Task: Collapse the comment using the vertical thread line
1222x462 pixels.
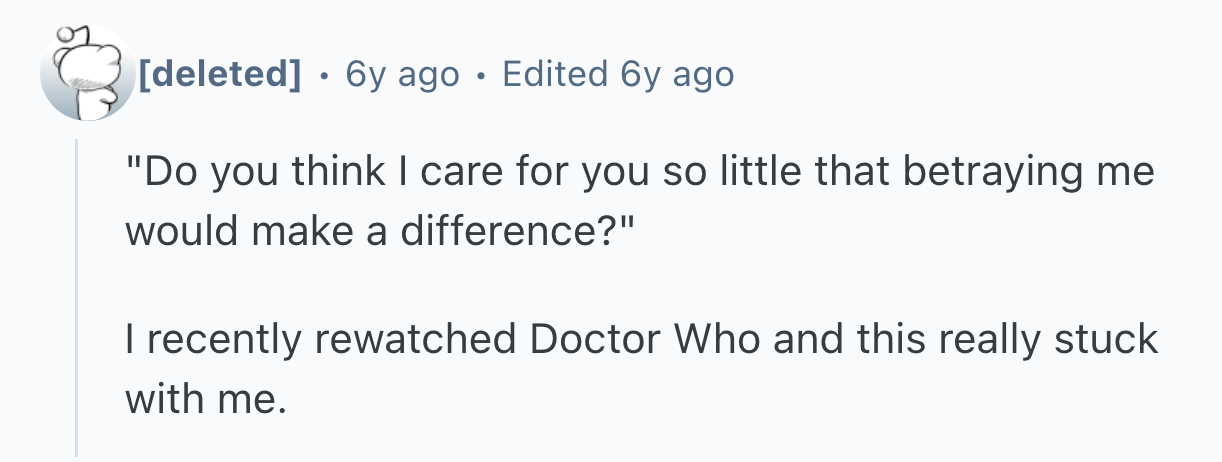Action: [78, 300]
